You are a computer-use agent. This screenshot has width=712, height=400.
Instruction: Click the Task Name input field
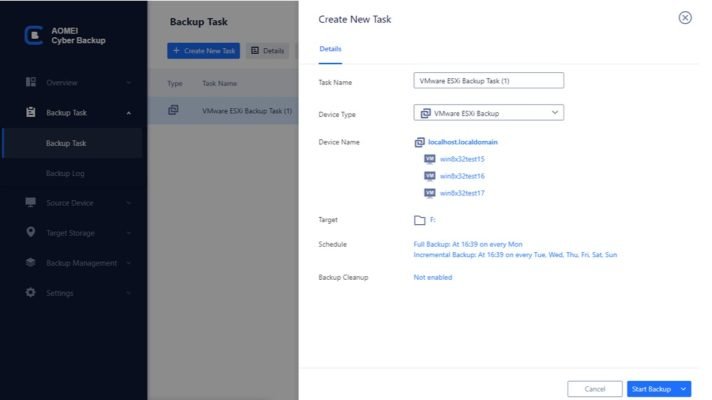[x=489, y=81]
